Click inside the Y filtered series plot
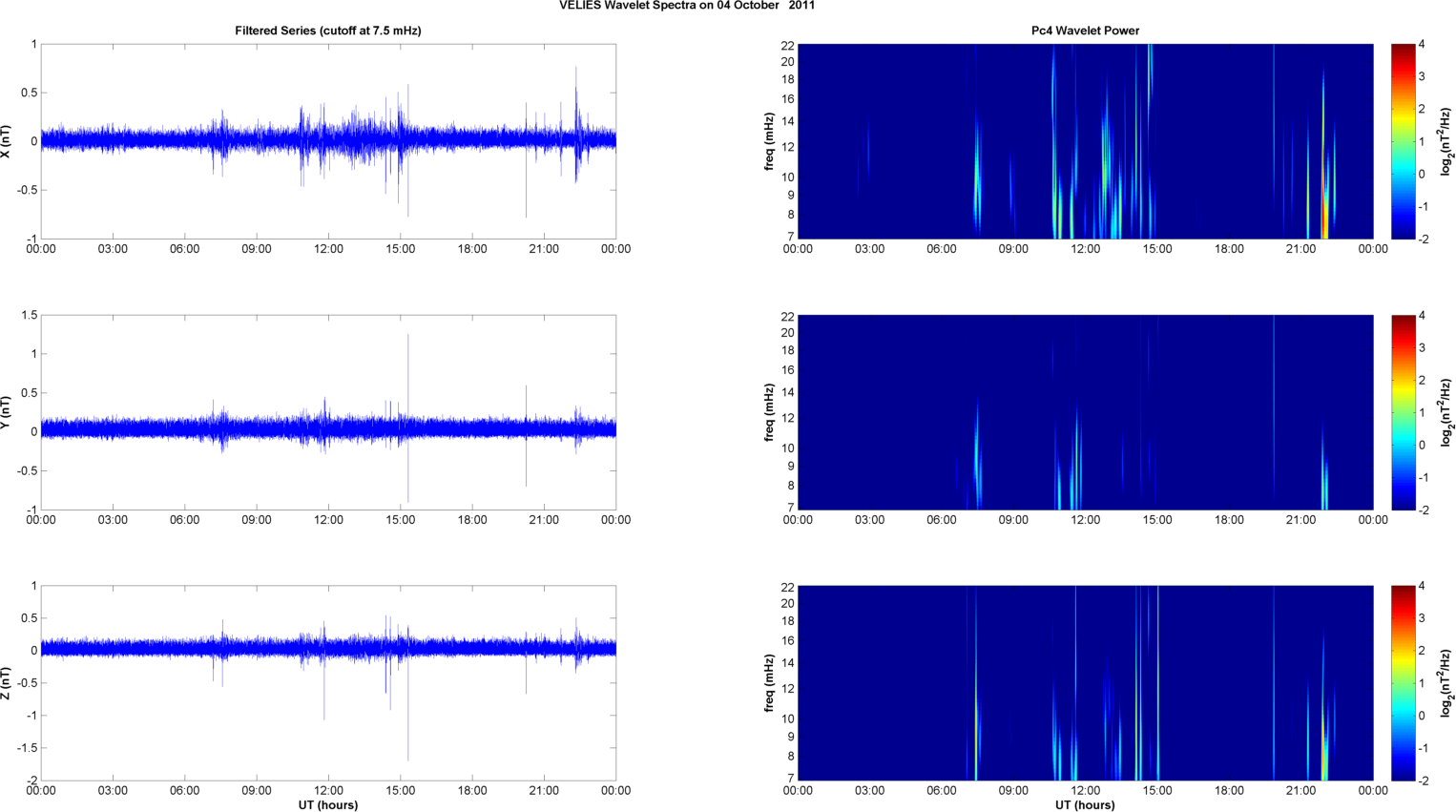Screen dimensions: 1456x812 click(x=328, y=412)
